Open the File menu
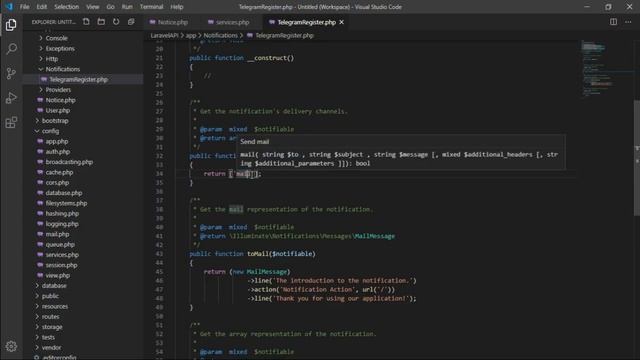 coord(24,7)
